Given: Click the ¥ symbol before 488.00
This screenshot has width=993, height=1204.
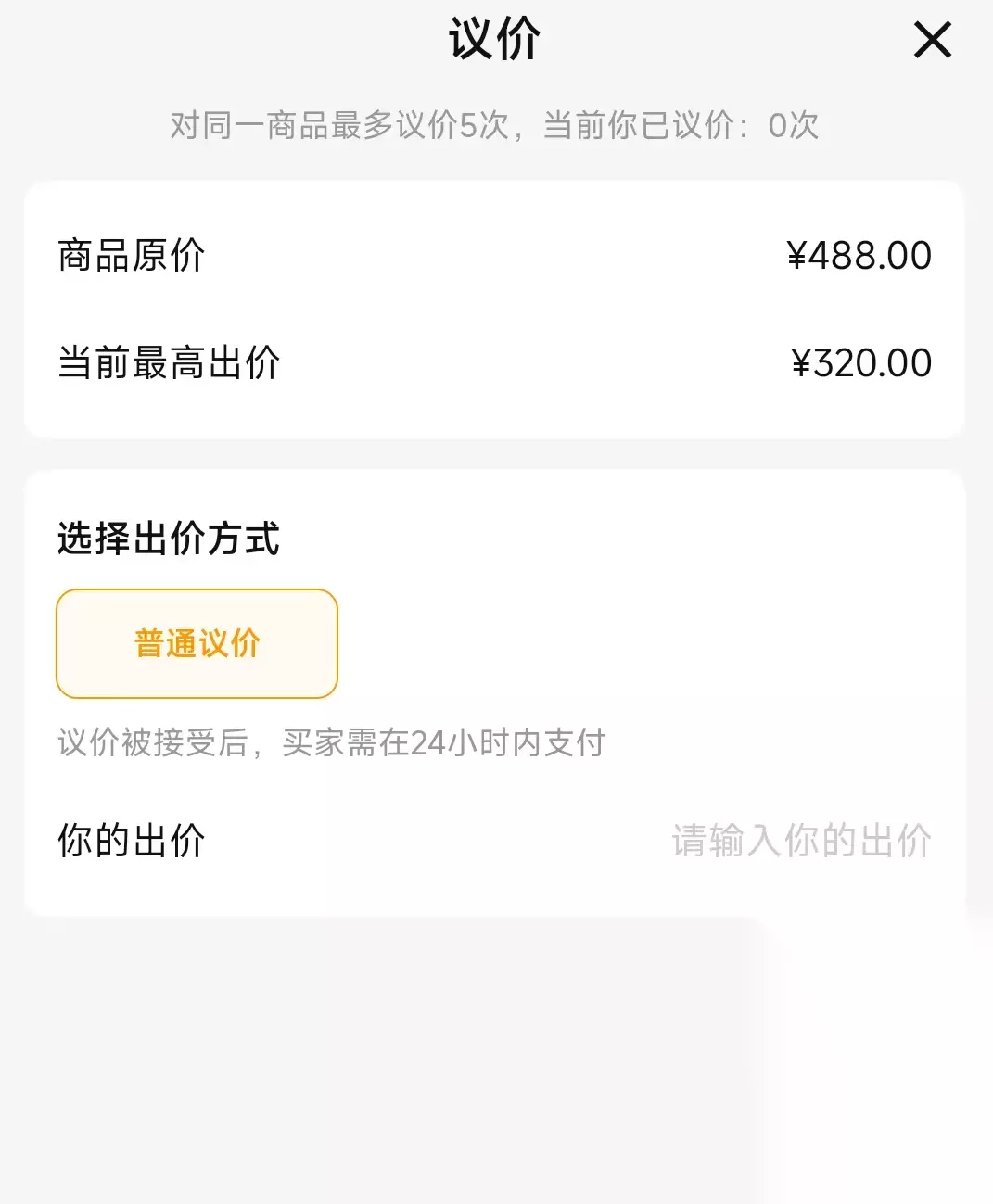Looking at the screenshot, I should pos(797,256).
